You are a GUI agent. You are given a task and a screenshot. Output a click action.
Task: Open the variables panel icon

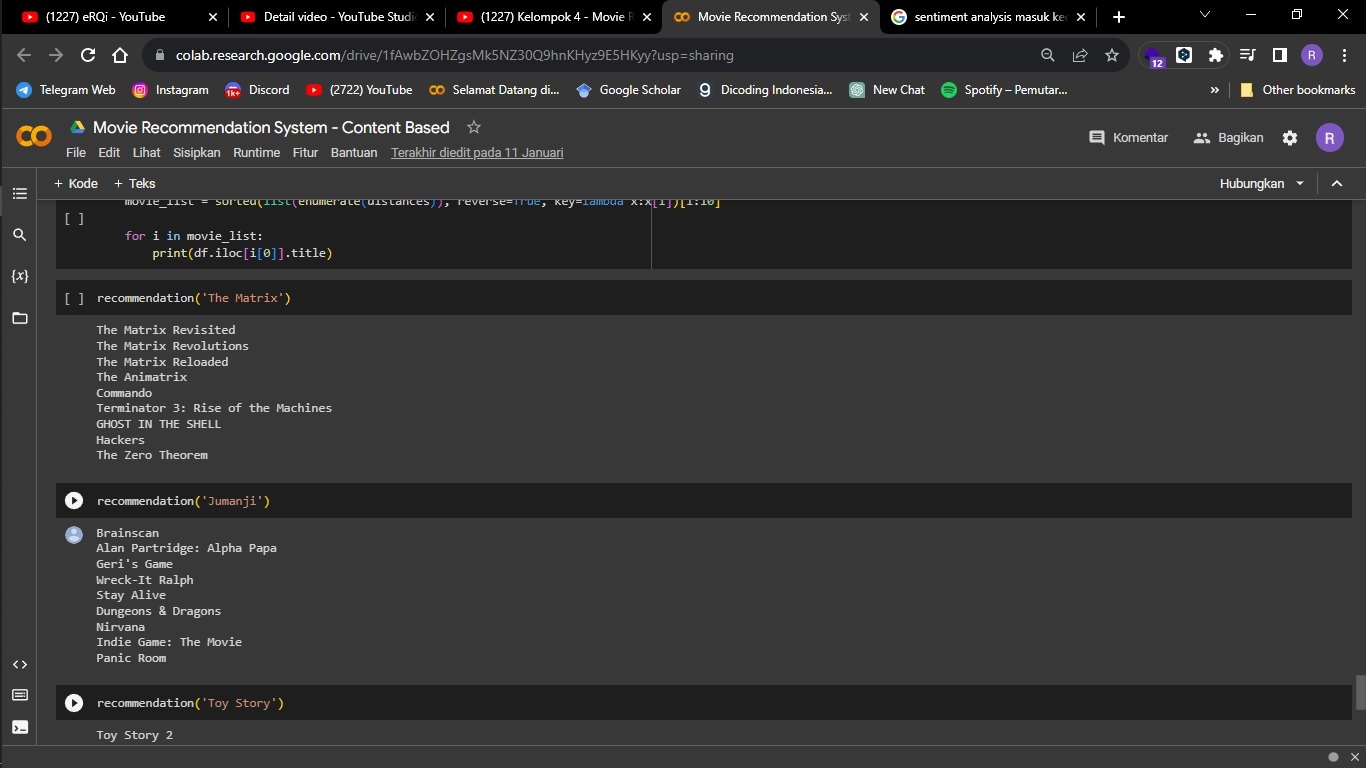(x=20, y=276)
